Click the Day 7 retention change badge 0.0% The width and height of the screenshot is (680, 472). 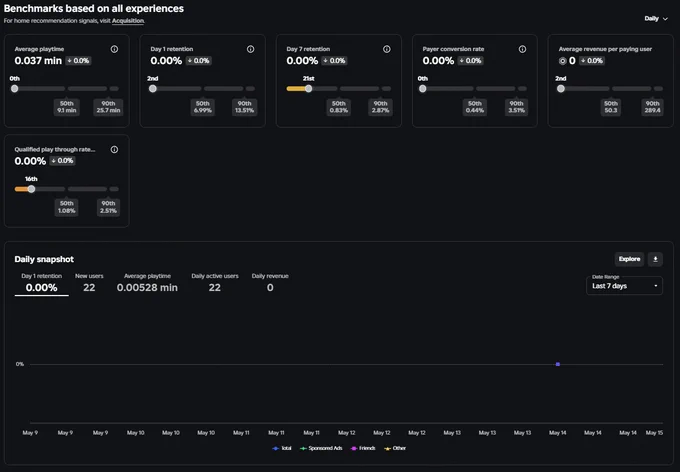point(334,61)
